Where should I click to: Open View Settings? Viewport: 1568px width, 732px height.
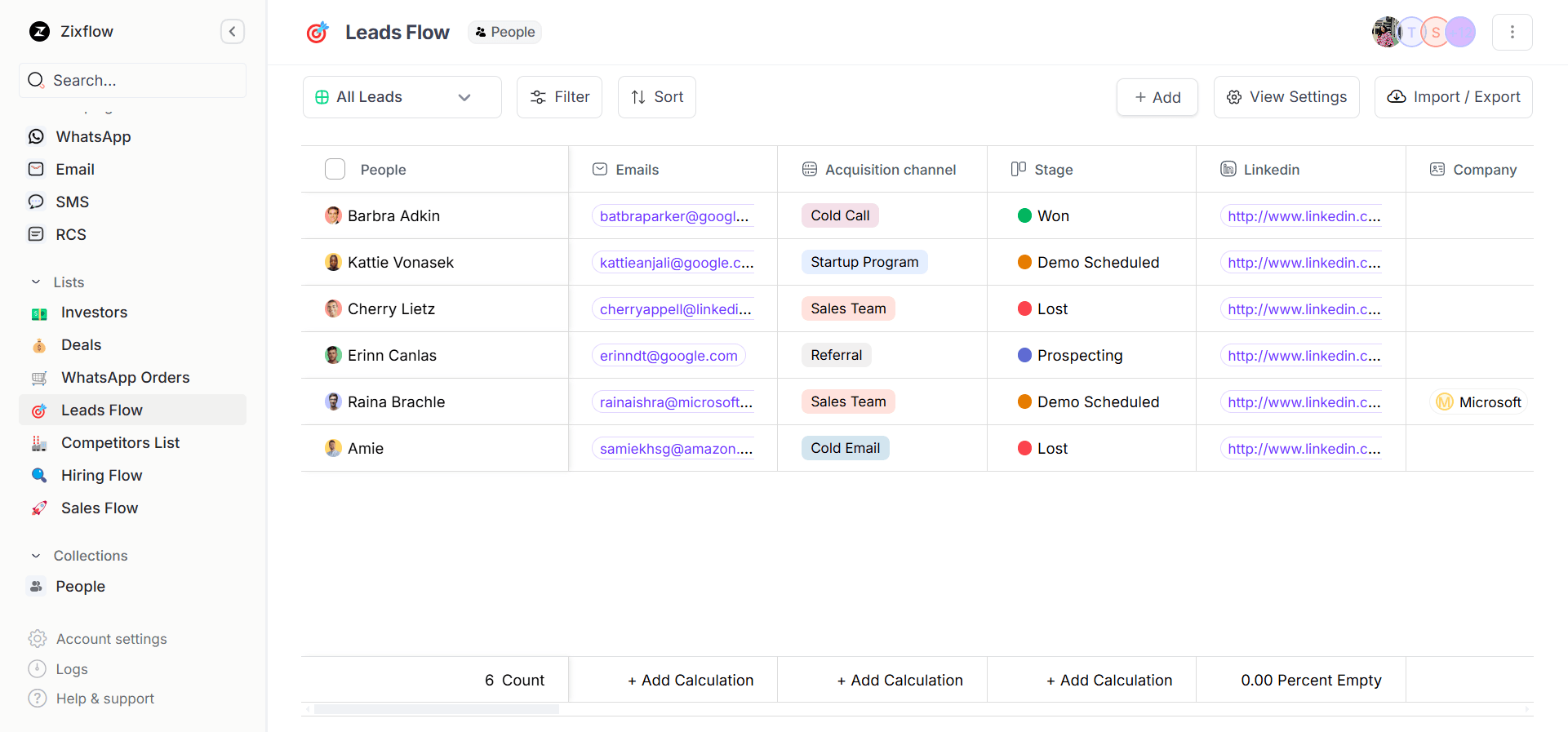click(x=1286, y=97)
